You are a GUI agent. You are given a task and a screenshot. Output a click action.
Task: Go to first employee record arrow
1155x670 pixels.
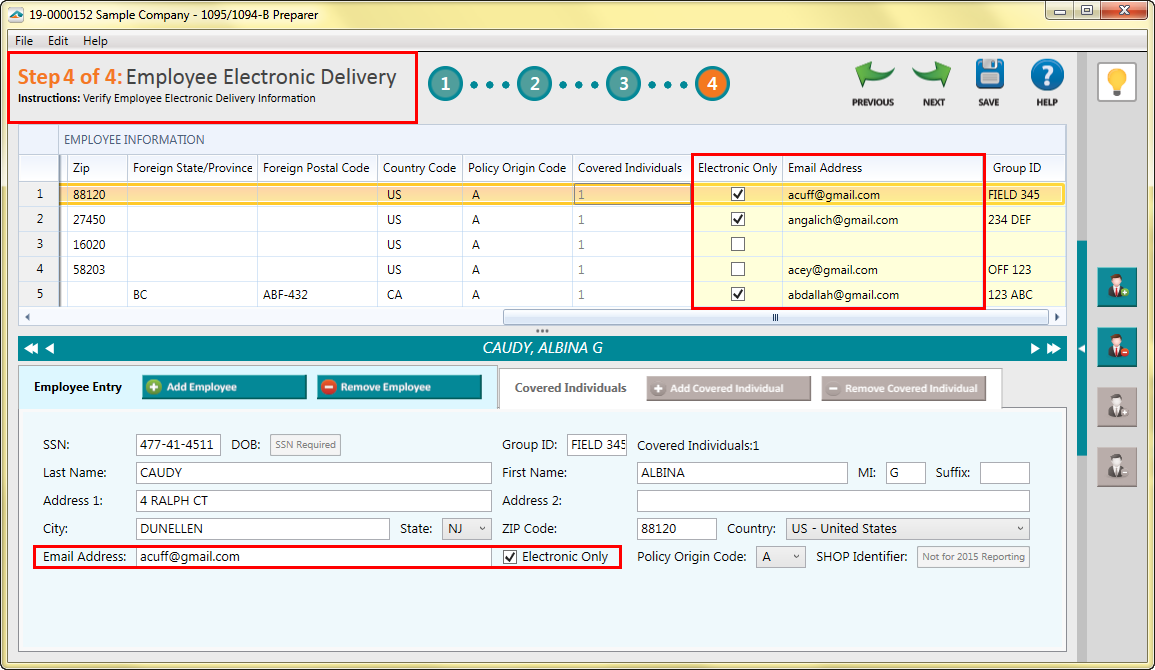31,349
